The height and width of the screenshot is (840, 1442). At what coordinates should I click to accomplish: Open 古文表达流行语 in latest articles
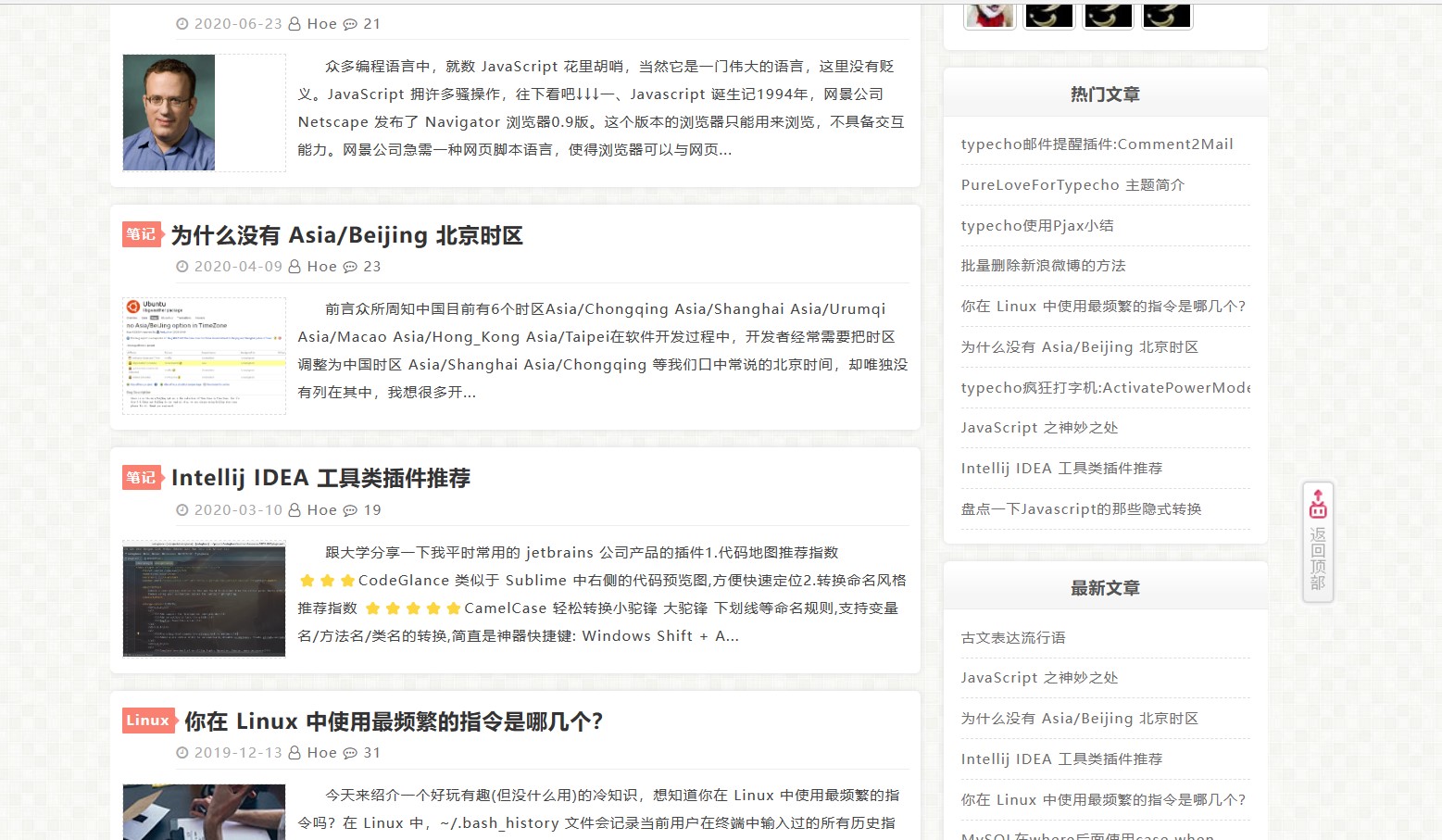pyautogui.click(x=1011, y=637)
